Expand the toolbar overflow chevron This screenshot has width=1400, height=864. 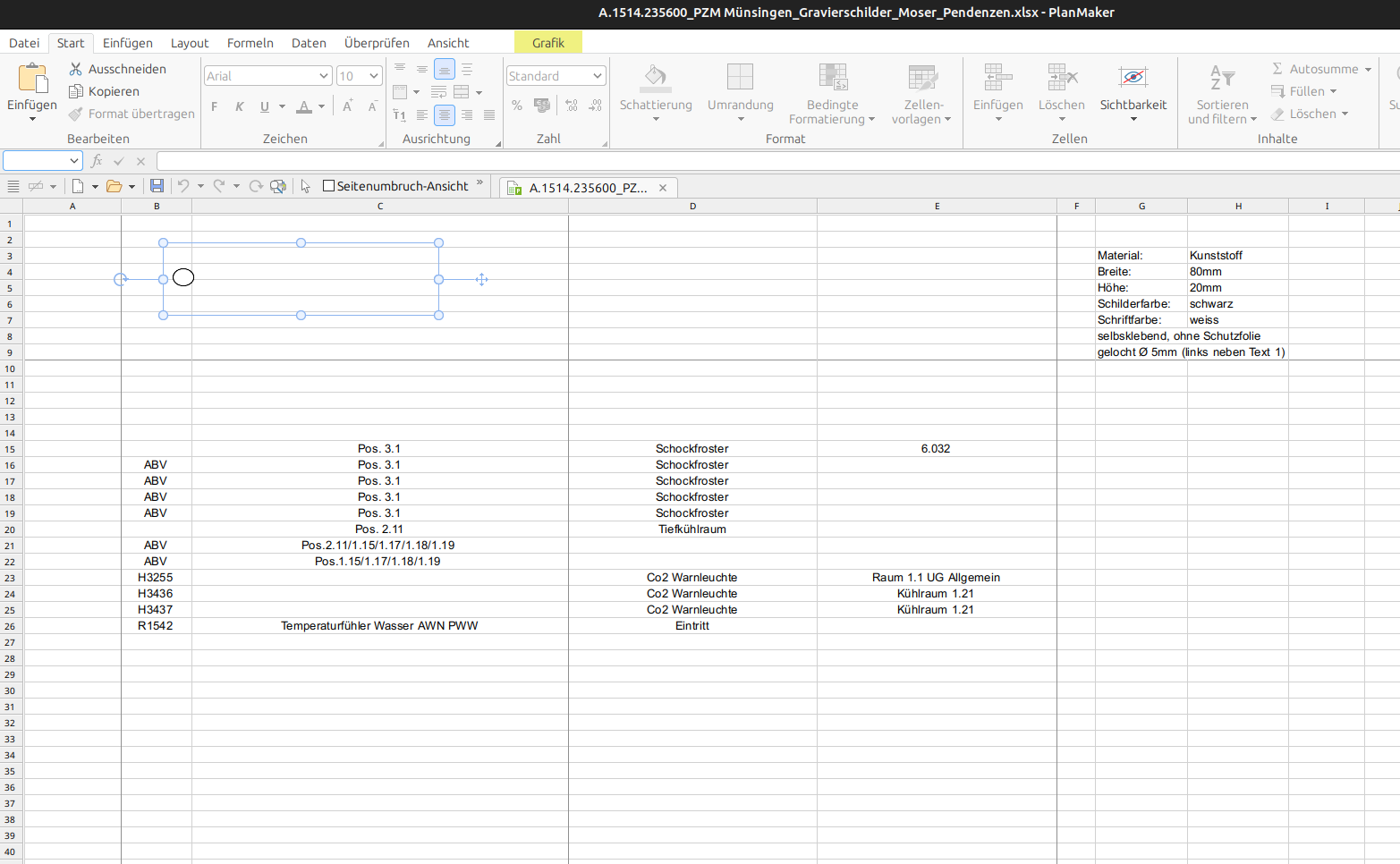click(479, 182)
